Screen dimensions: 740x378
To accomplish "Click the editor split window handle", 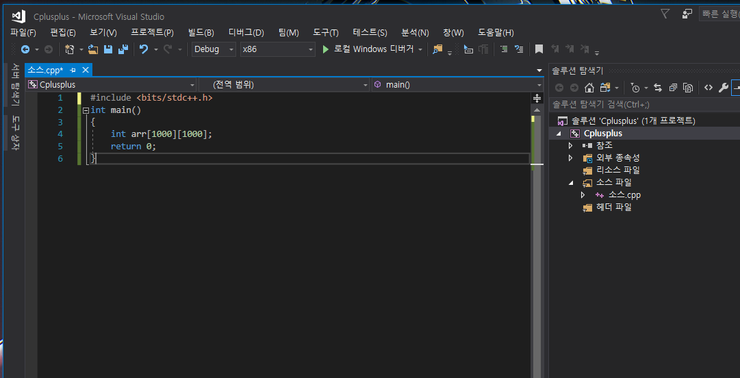I will [x=537, y=98].
